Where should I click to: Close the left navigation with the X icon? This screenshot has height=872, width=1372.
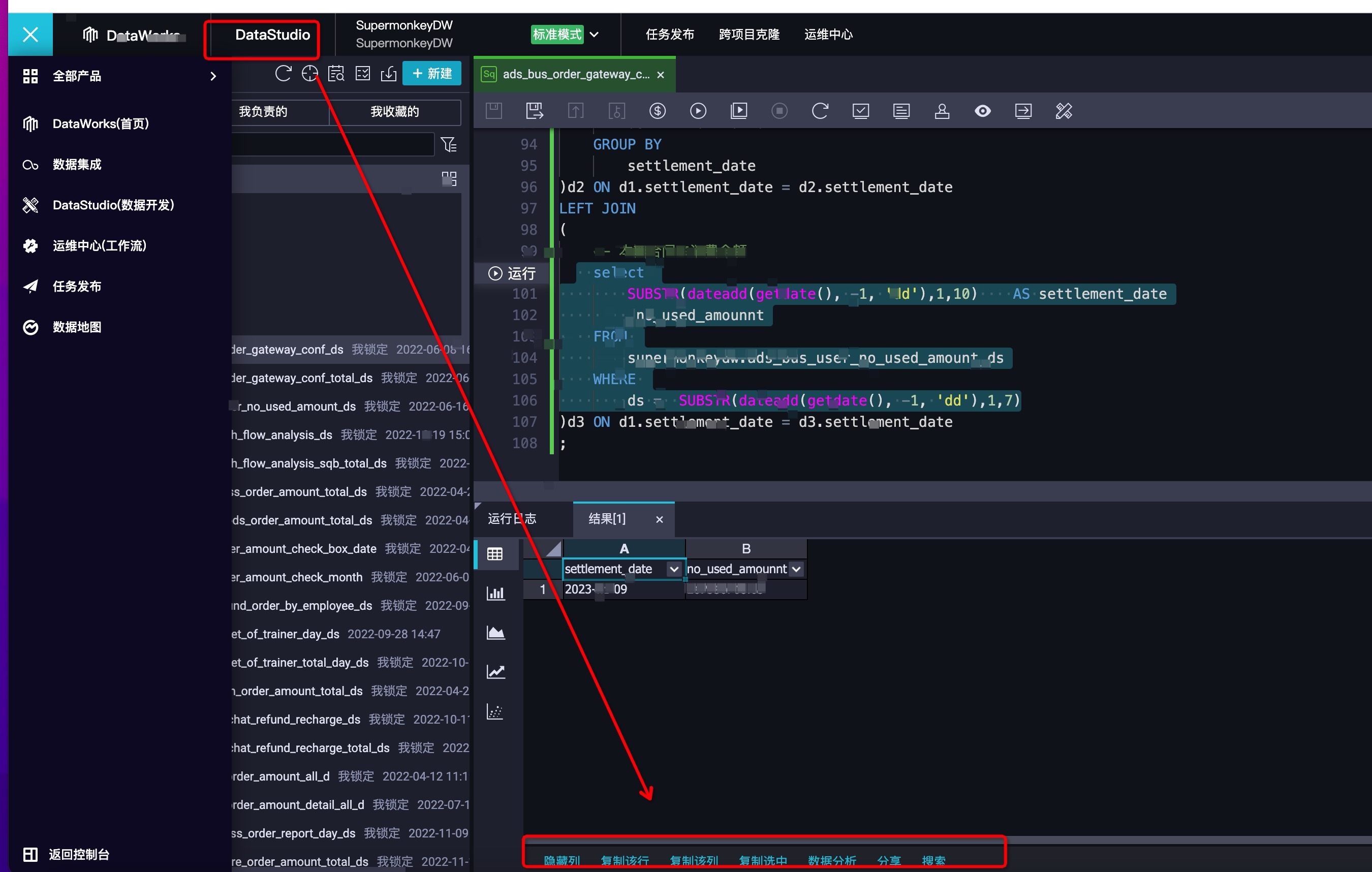[x=30, y=34]
